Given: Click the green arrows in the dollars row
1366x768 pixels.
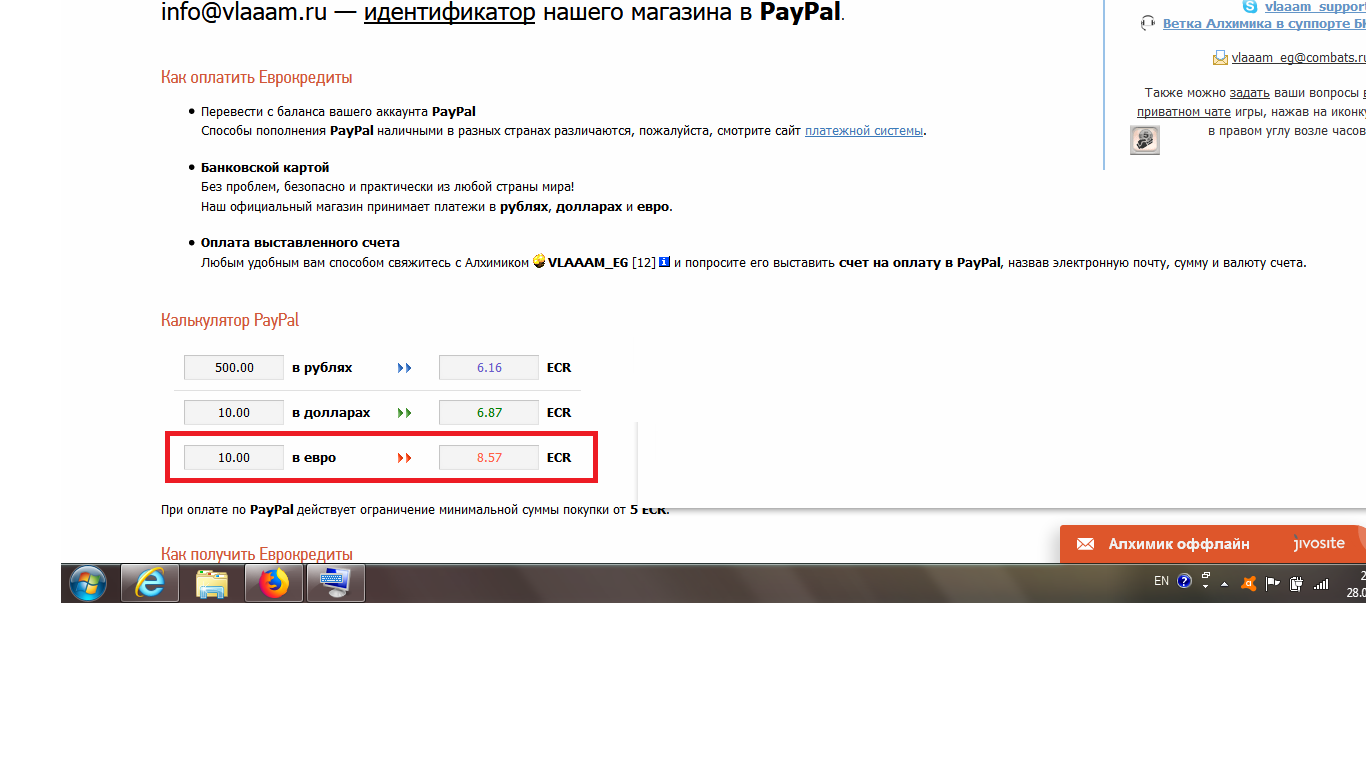Looking at the screenshot, I should tap(404, 413).
